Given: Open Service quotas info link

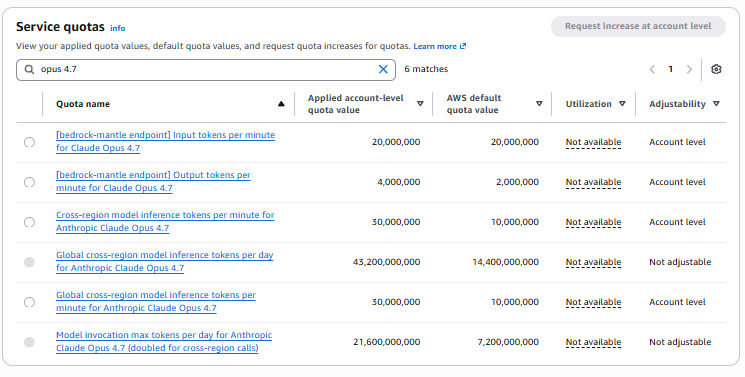Looking at the screenshot, I should pos(117,28).
